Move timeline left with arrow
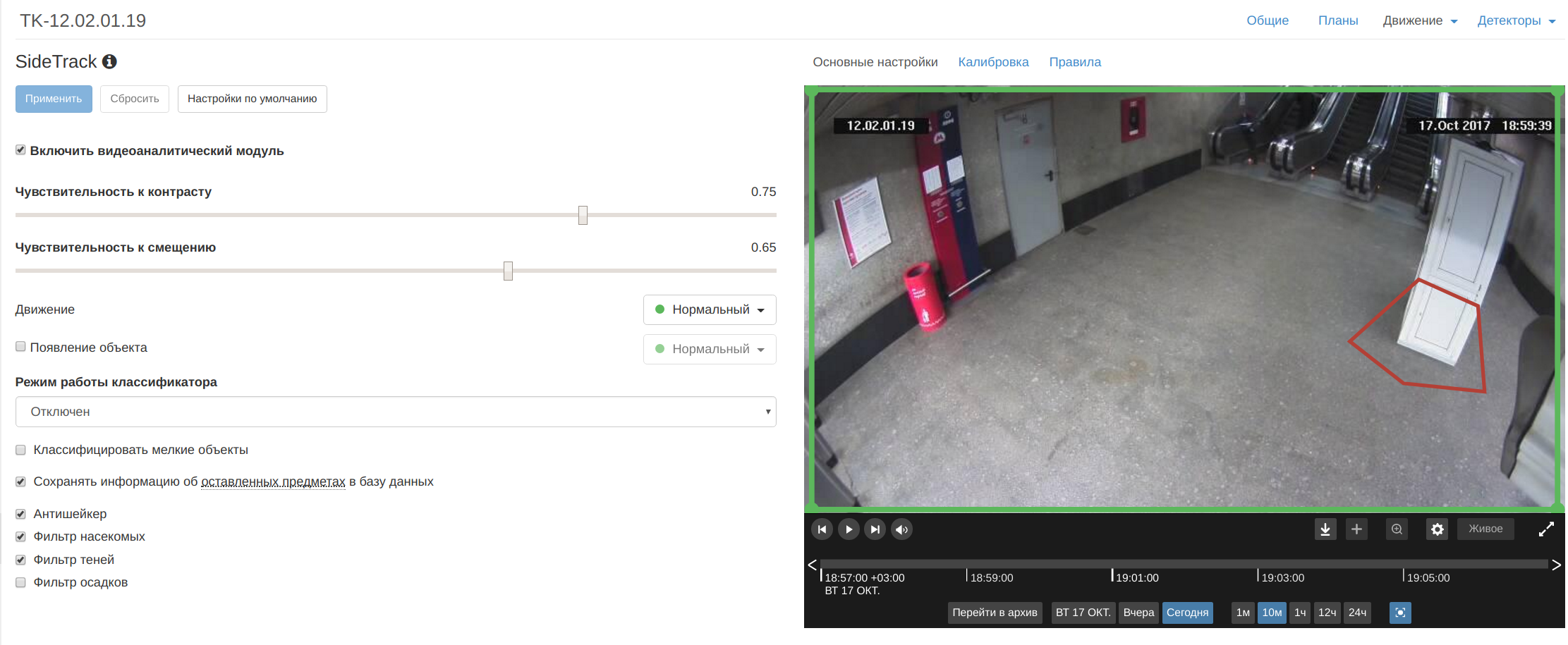 pos(812,565)
